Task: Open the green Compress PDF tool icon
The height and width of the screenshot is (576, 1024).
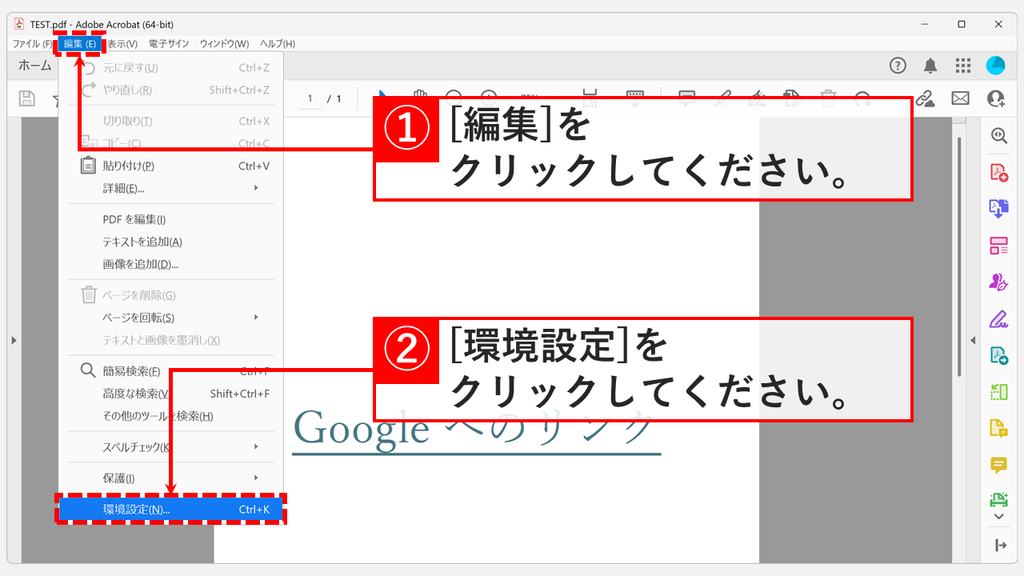Action: click(x=999, y=392)
